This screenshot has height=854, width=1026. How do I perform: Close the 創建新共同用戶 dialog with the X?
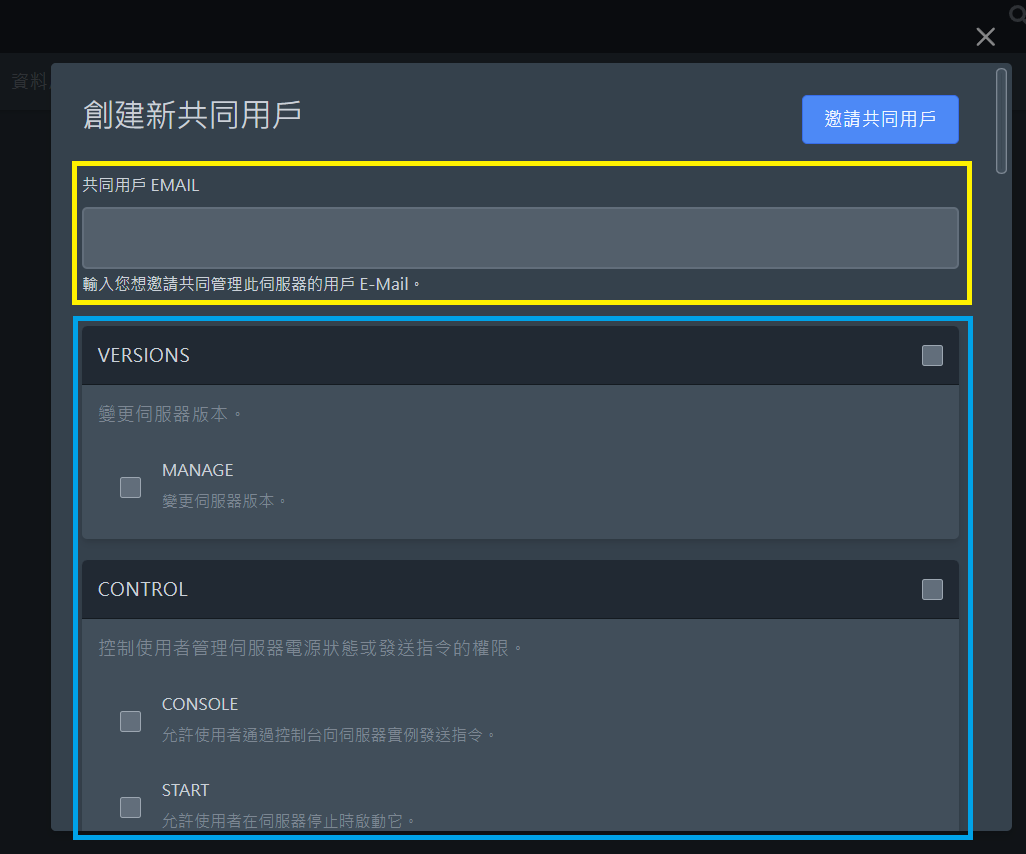[x=985, y=37]
